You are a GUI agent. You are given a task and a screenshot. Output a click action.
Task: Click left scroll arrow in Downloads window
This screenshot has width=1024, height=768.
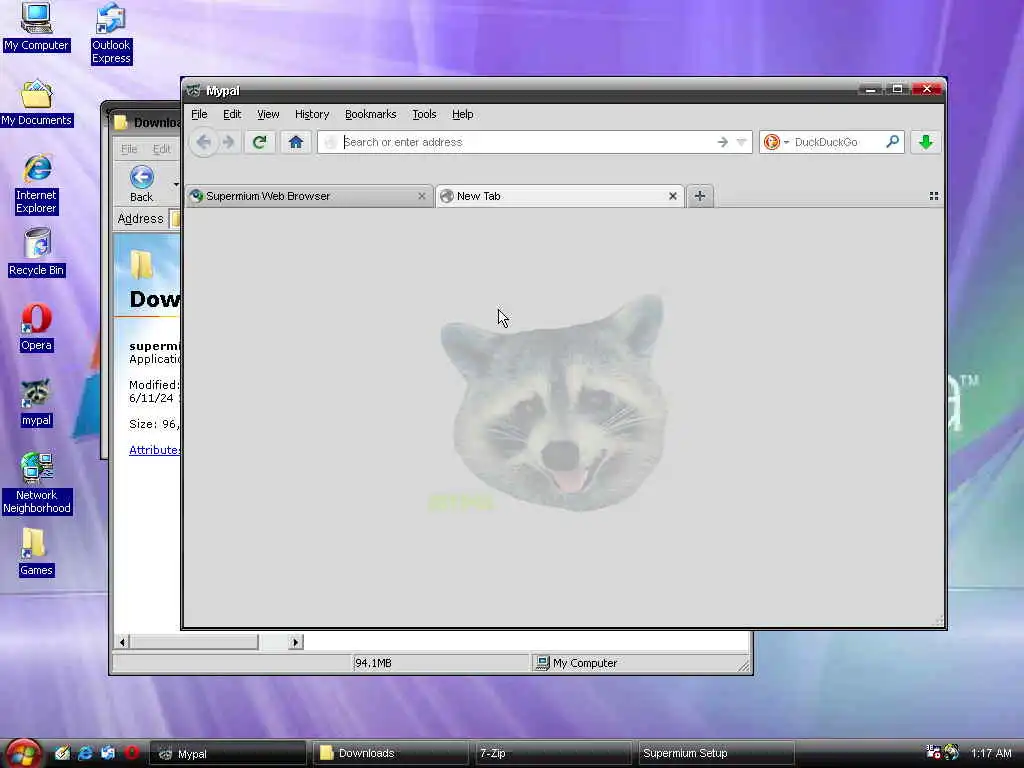[x=122, y=642]
